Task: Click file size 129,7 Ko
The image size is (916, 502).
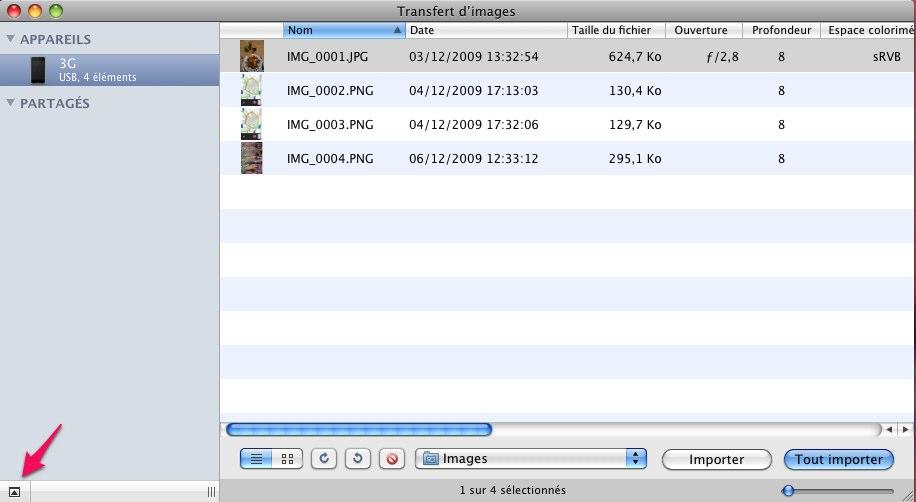Action: [635, 124]
